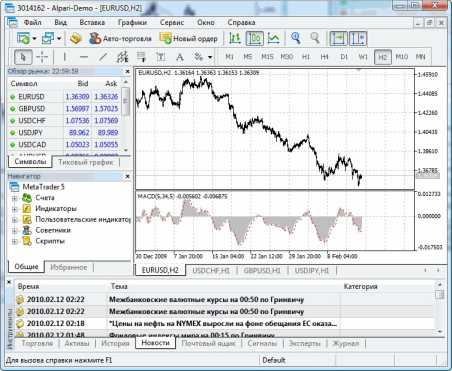The height and width of the screenshot is (371, 452).
Task: Click the Market Watch coins icon
Action: (76, 39)
